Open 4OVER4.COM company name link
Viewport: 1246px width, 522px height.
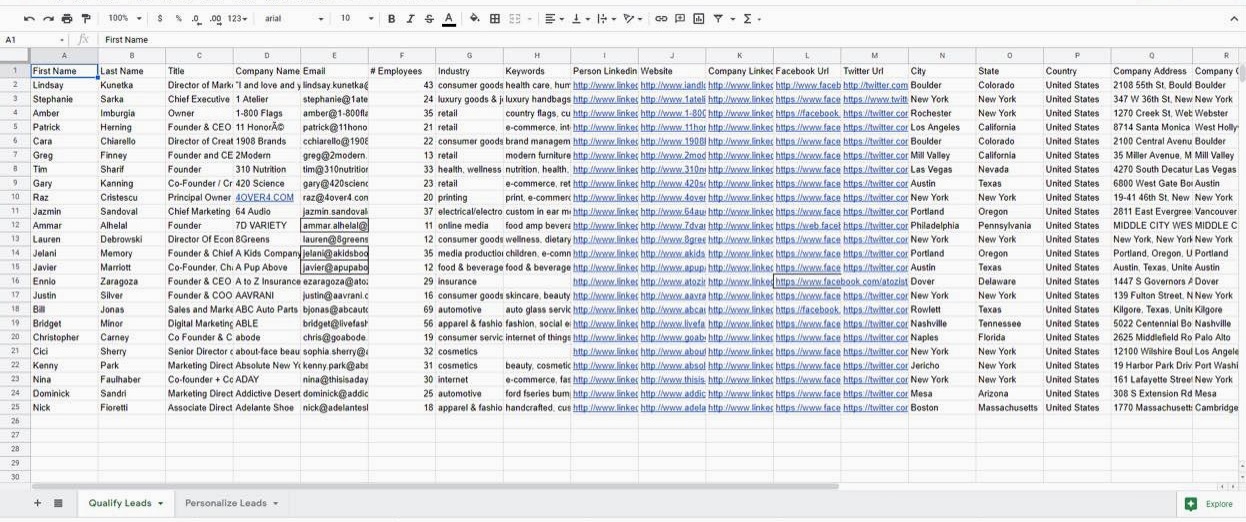265,198
